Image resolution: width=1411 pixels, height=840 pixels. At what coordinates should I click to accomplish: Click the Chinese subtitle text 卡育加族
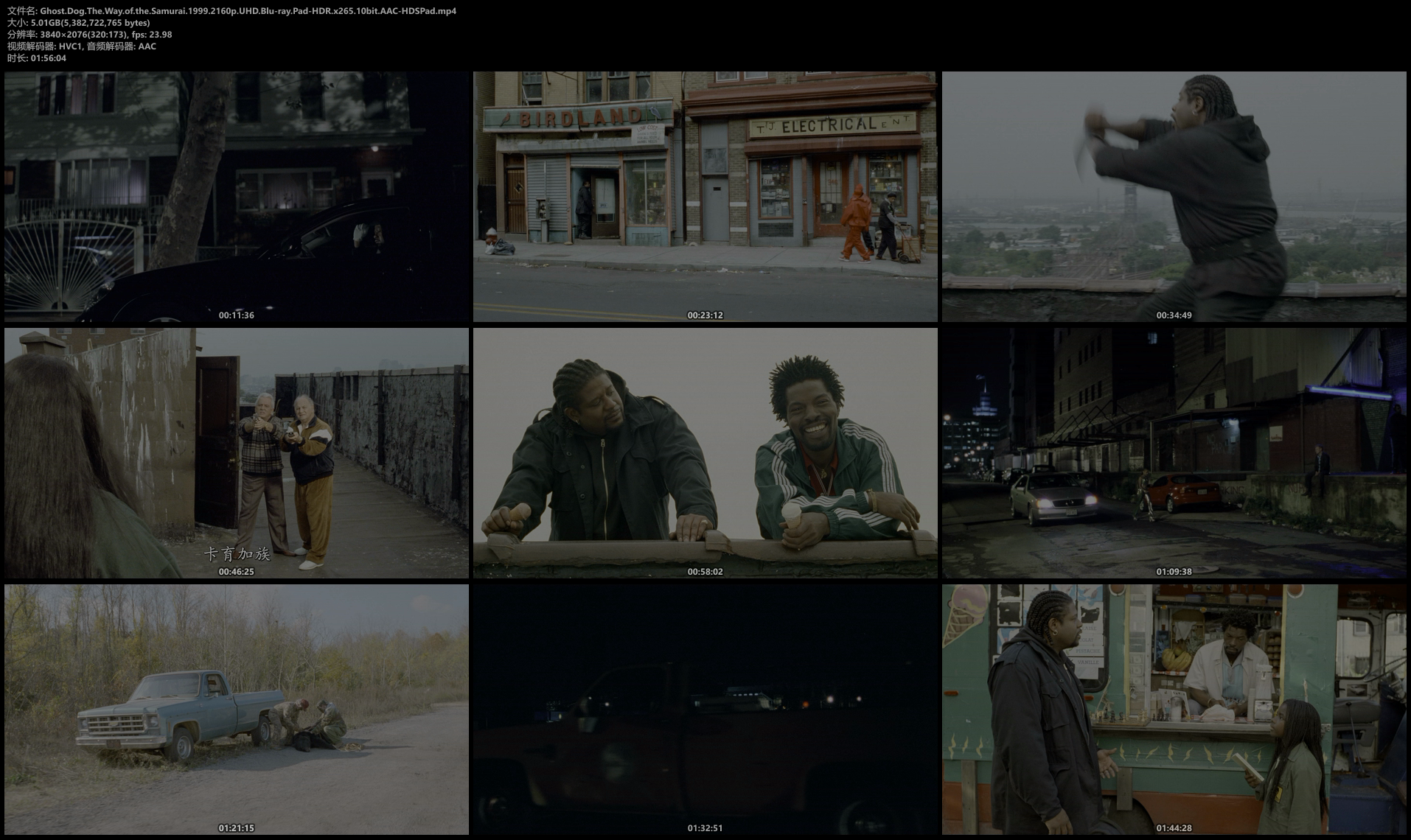[x=237, y=554]
